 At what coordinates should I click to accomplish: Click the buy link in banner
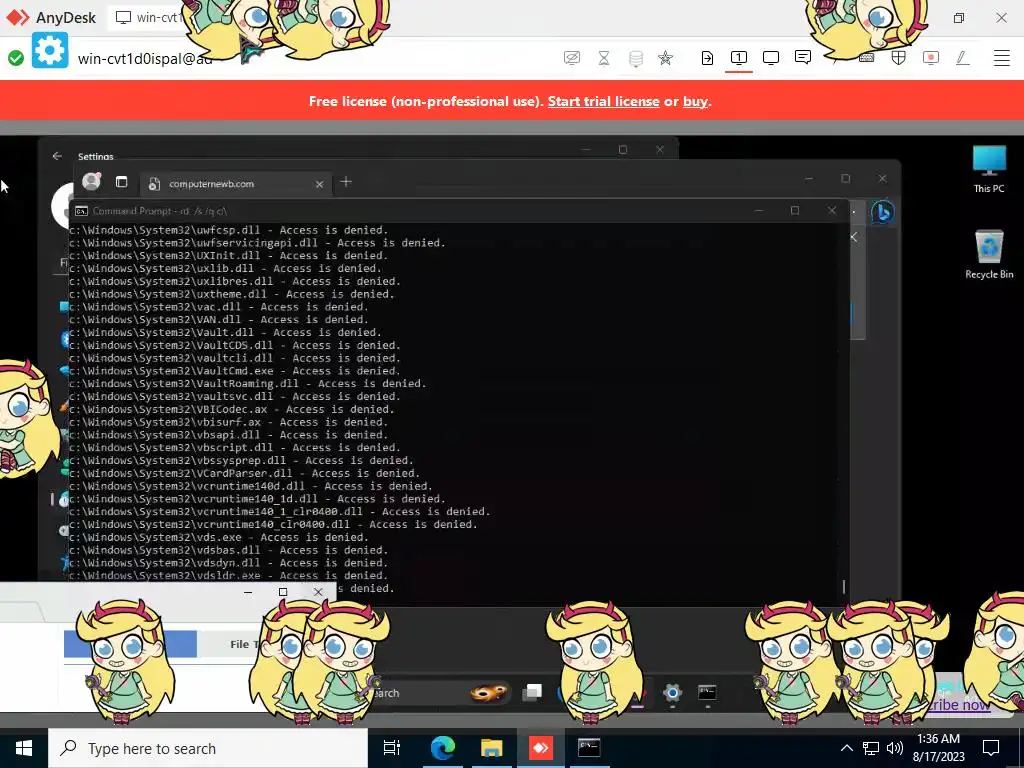click(695, 101)
